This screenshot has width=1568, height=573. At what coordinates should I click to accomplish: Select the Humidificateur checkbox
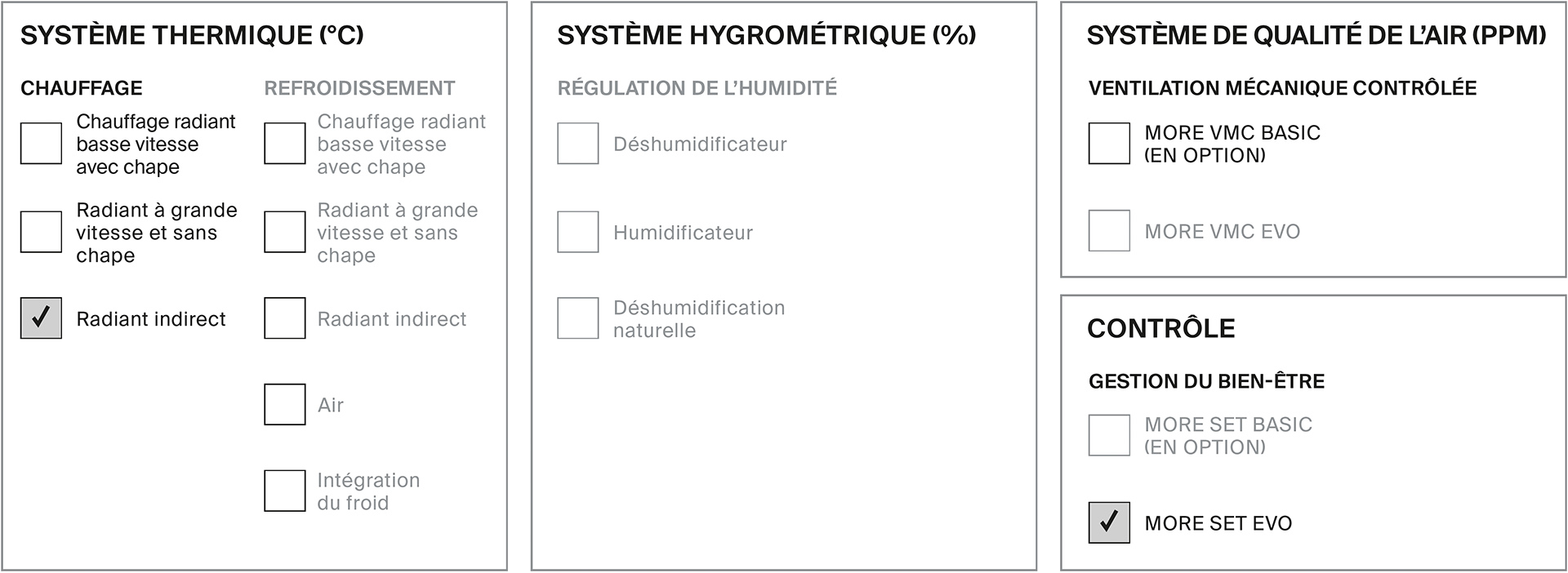pyautogui.click(x=578, y=232)
